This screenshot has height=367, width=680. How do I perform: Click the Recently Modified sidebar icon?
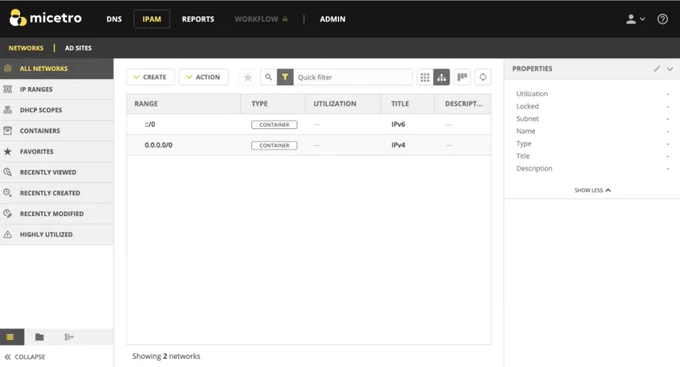7,213
